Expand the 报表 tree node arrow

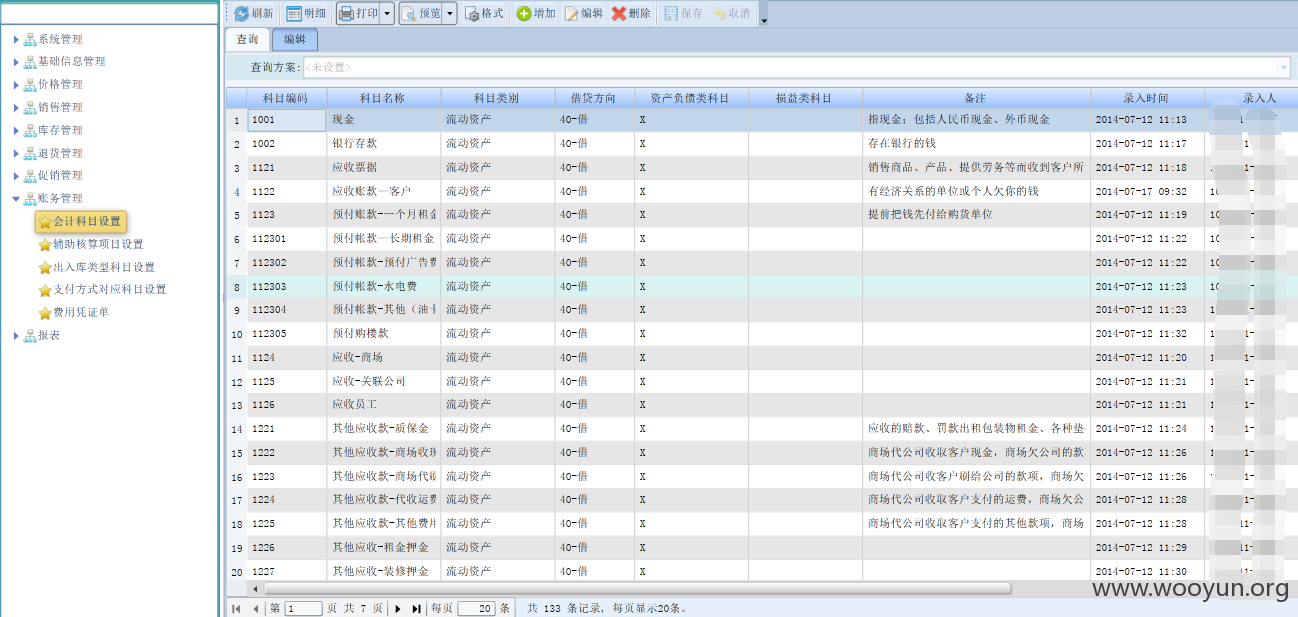click(x=16, y=336)
